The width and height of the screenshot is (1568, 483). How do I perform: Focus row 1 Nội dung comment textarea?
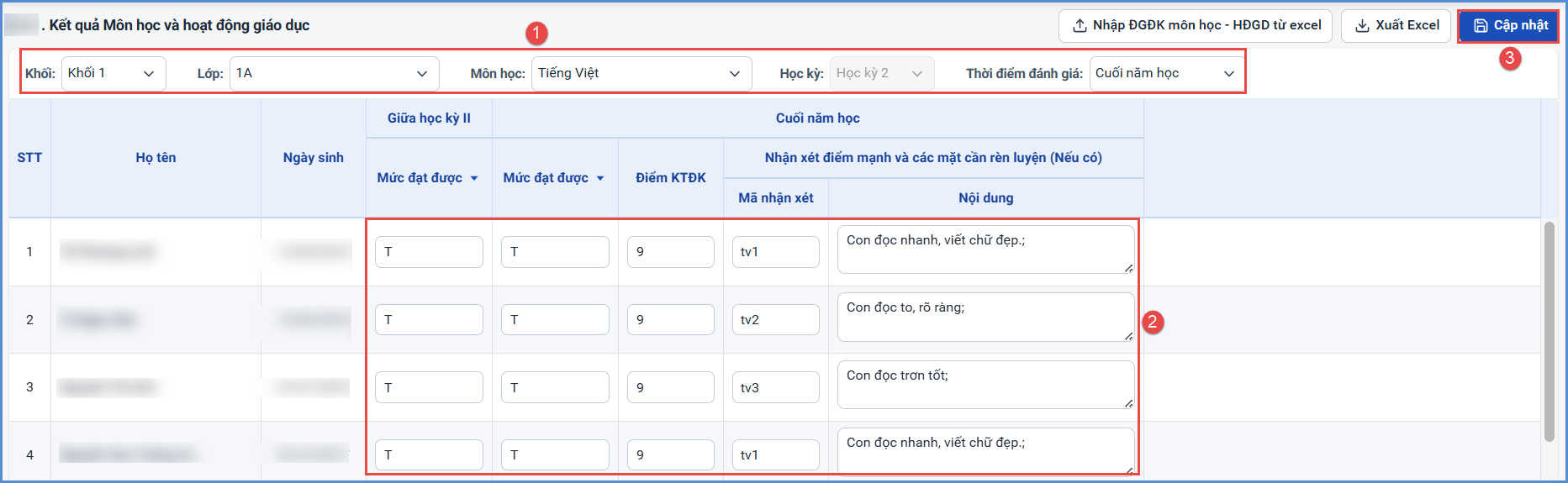[986, 249]
